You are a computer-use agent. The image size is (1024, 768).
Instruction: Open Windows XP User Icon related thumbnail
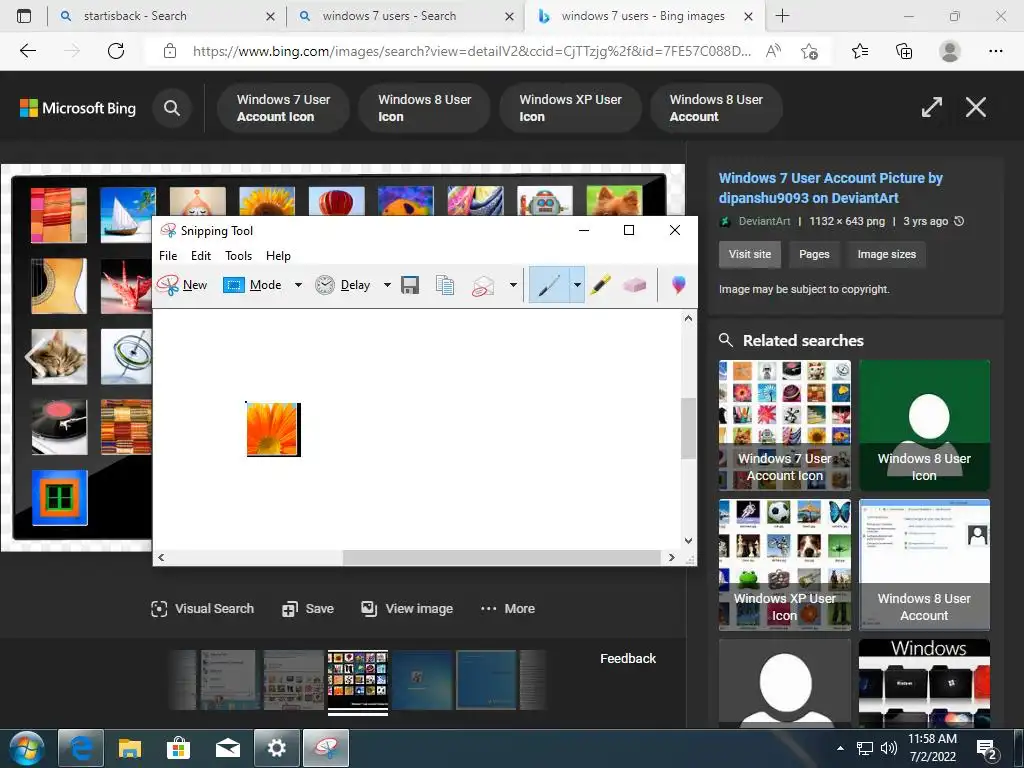tap(785, 565)
